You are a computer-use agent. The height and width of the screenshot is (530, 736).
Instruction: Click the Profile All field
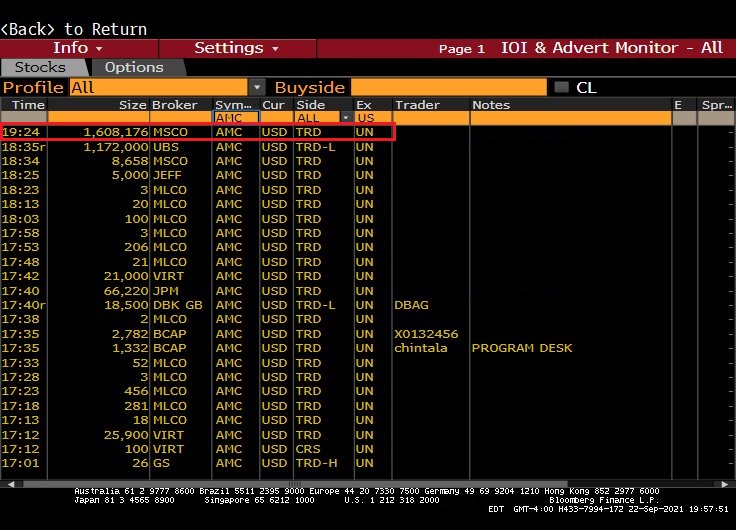coord(159,87)
